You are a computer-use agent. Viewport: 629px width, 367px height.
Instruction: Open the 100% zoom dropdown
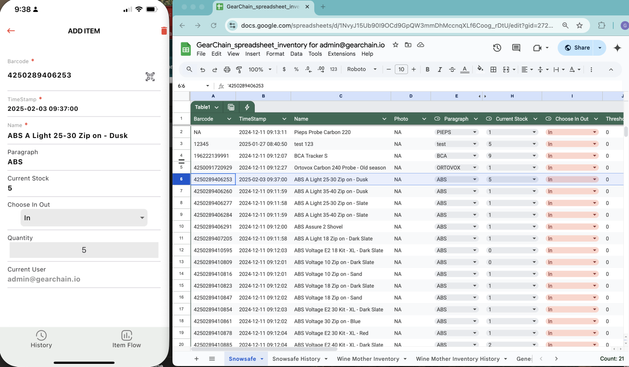pyautogui.click(x=260, y=69)
